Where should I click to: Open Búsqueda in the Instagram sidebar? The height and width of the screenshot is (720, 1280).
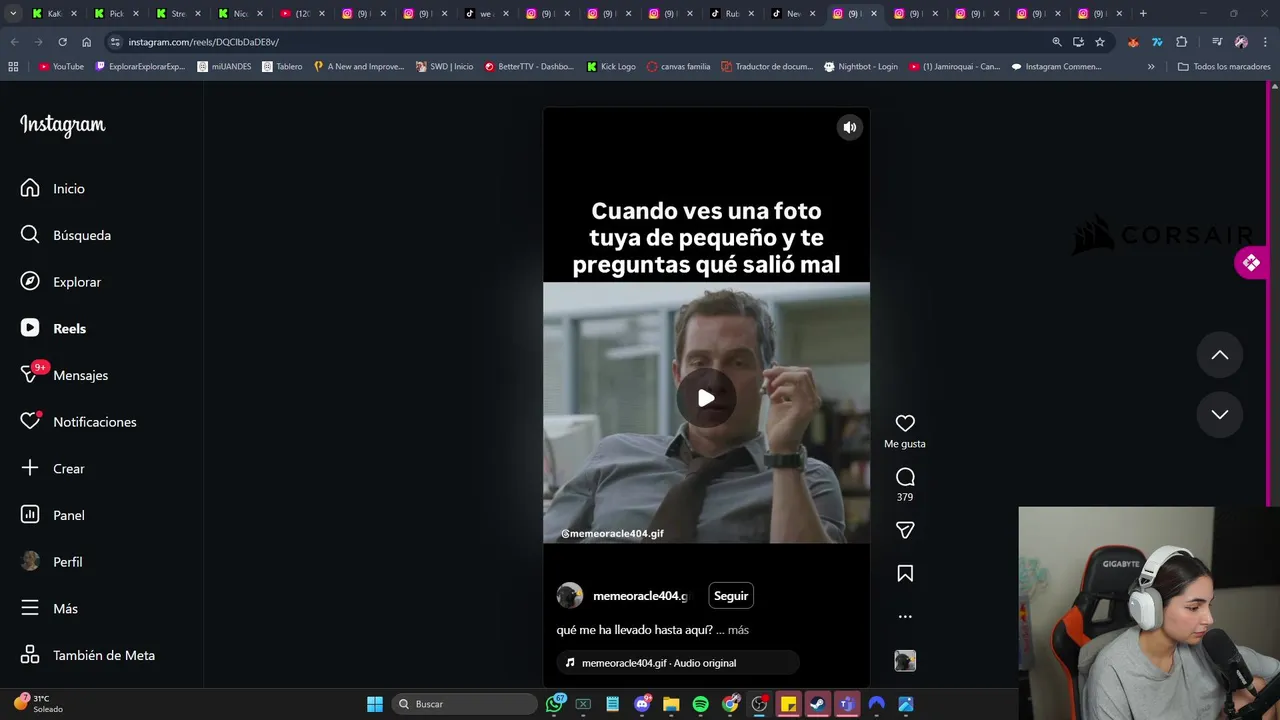pyautogui.click(x=66, y=235)
